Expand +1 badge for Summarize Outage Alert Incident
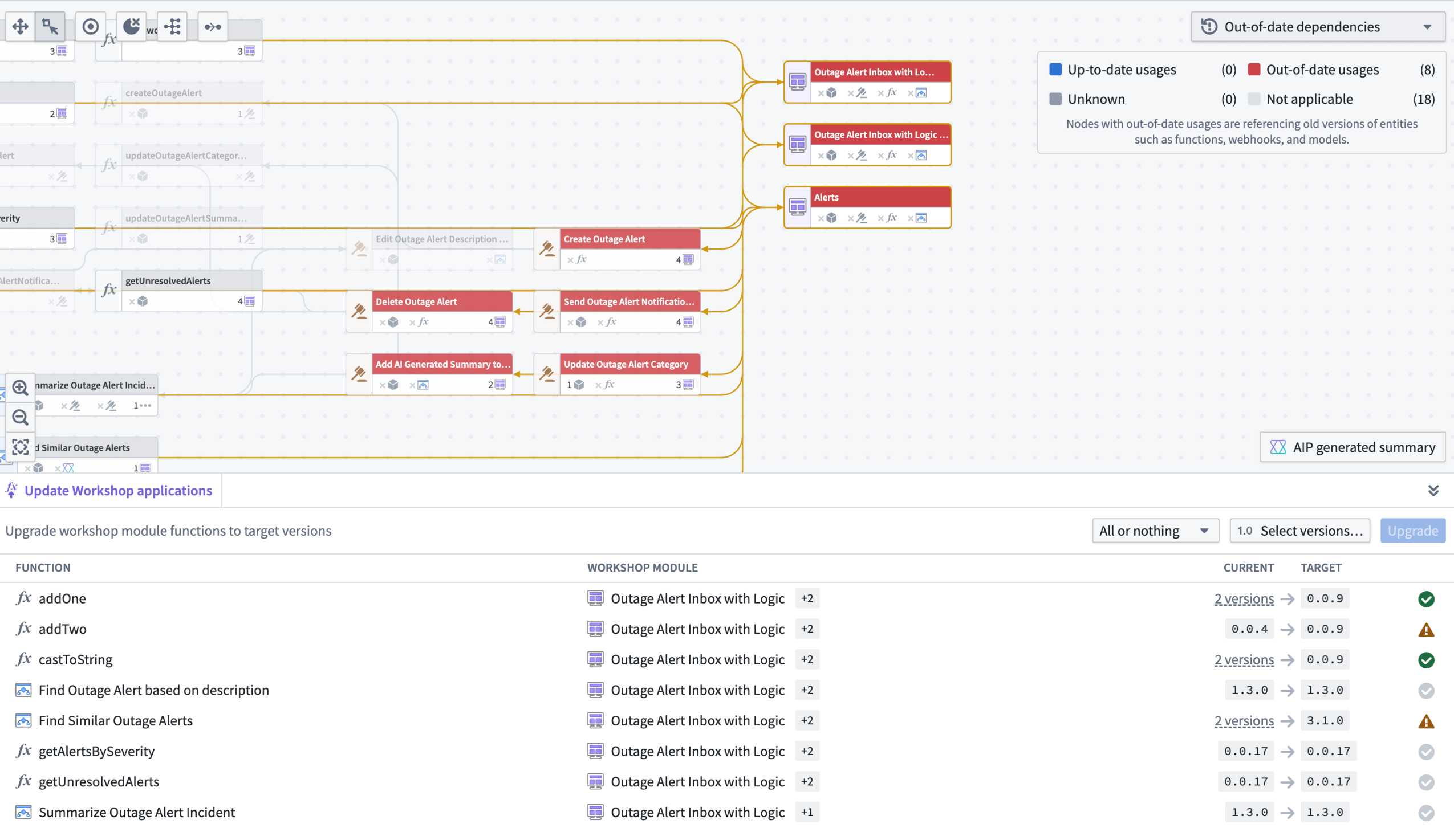The width and height of the screenshot is (1454, 840). click(807, 812)
